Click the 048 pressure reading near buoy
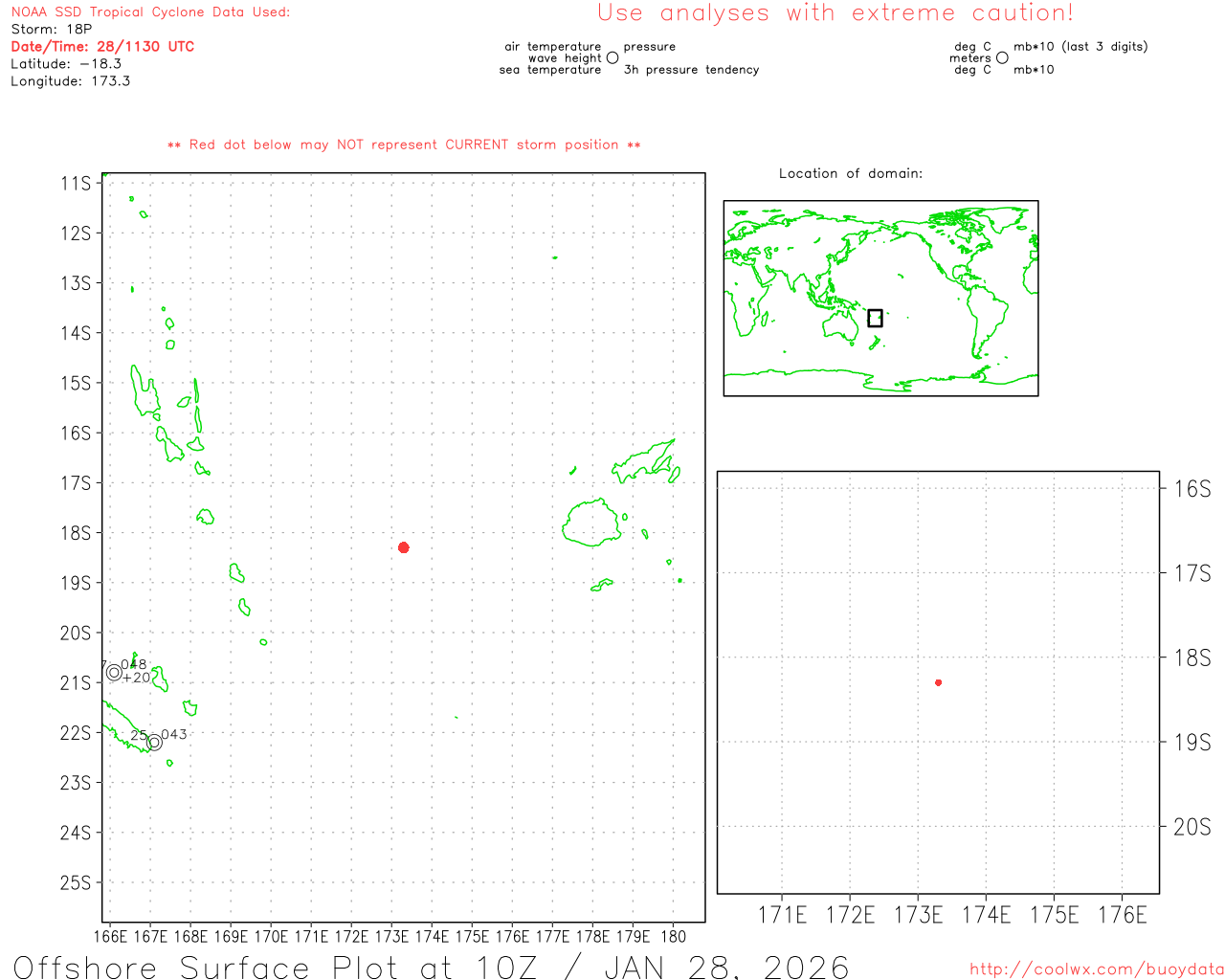1225x980 pixels. (x=134, y=664)
